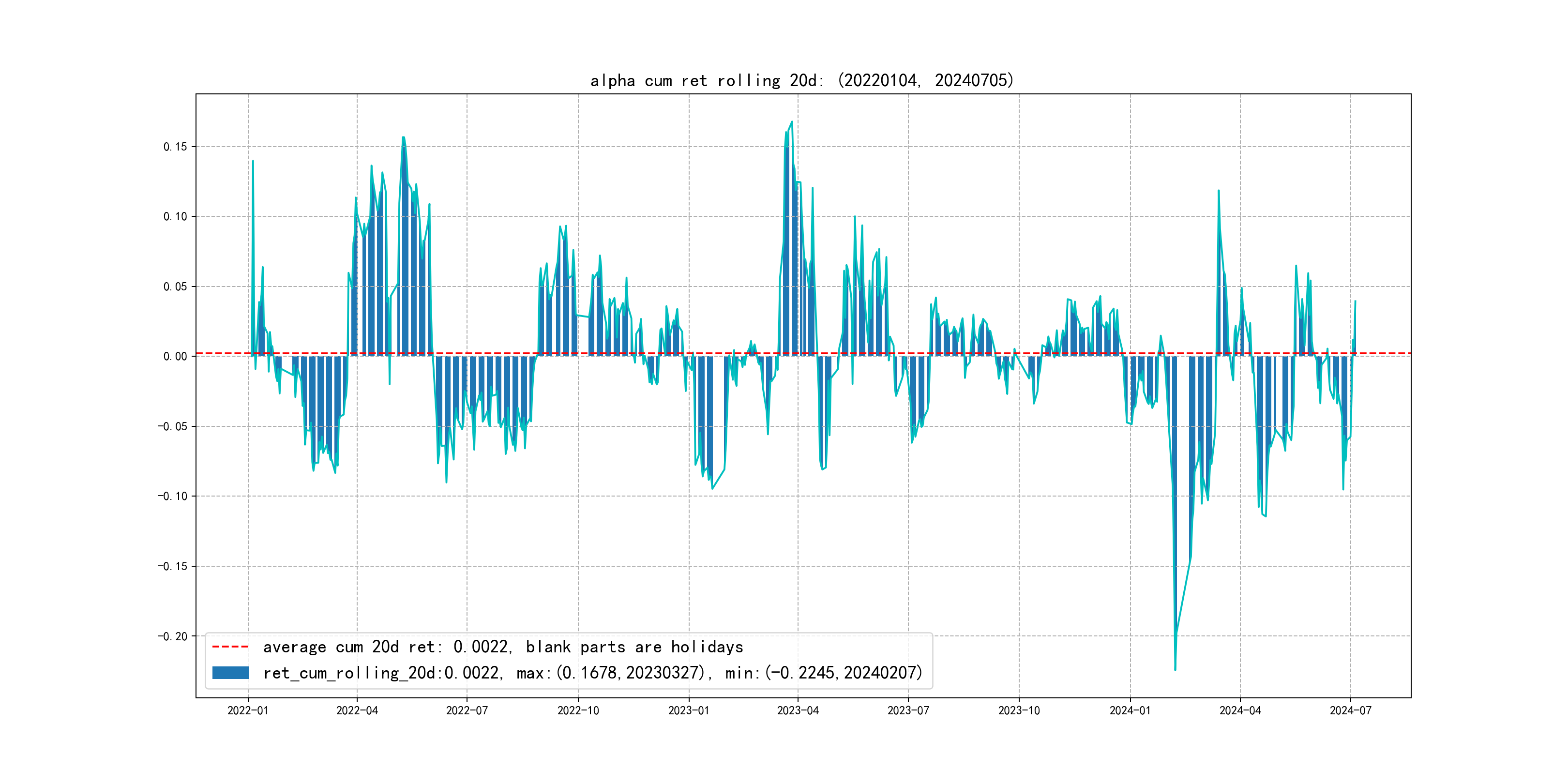This screenshot has width=1568, height=784.
Task: Click the minimum trough point near 2024-02
Action: point(1175,670)
